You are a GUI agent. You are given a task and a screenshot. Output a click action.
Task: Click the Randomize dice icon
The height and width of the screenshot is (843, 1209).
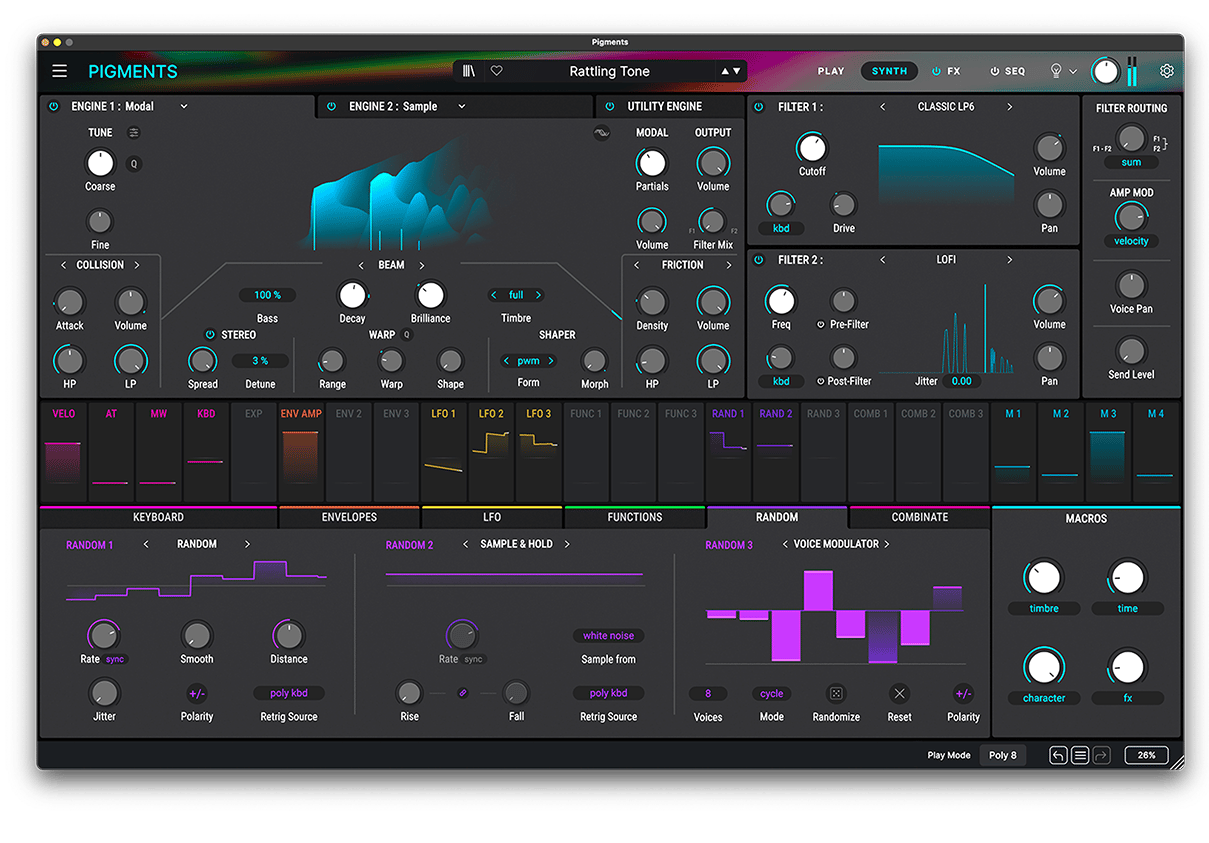(836, 693)
